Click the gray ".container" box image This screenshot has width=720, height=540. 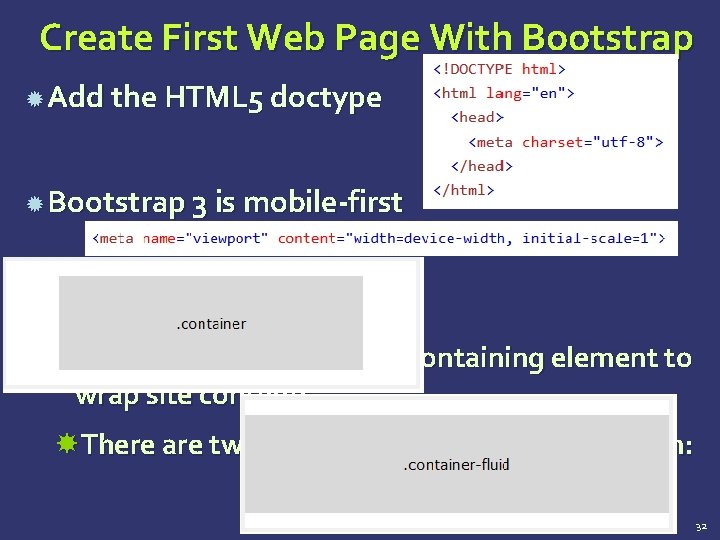(211, 323)
